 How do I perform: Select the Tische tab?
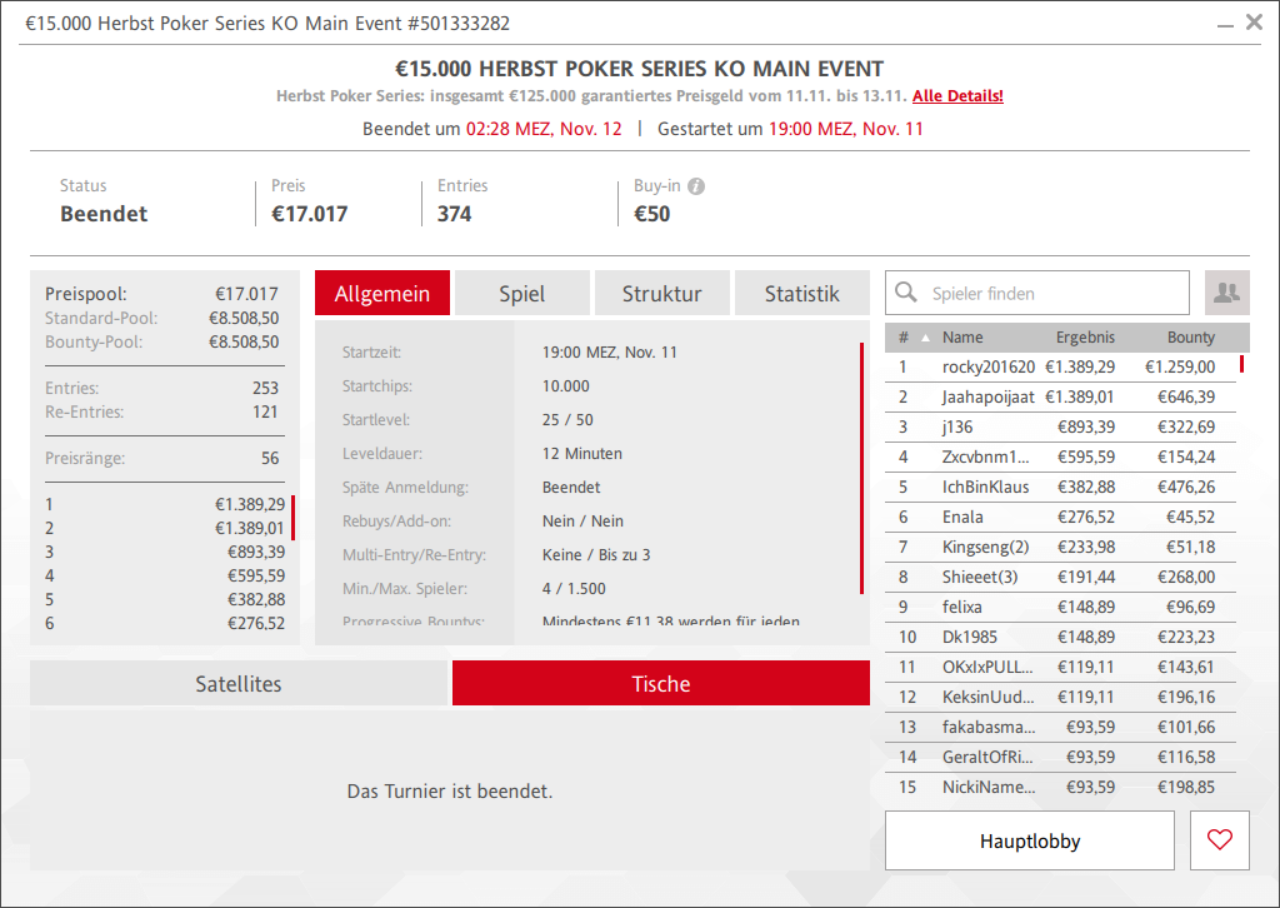coord(661,683)
